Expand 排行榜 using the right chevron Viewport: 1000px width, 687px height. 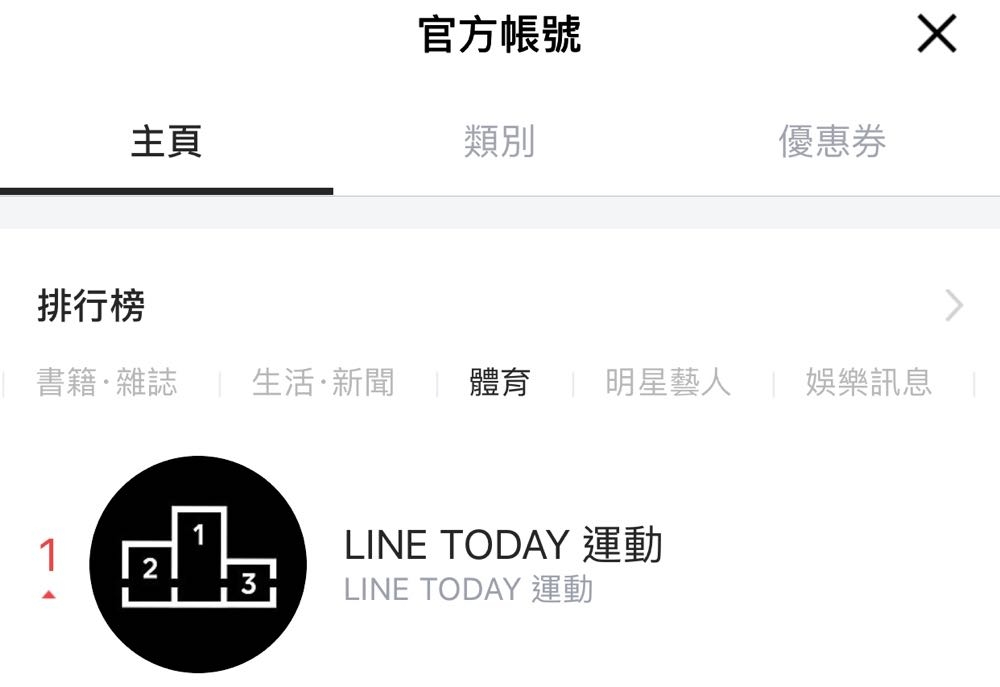click(954, 306)
